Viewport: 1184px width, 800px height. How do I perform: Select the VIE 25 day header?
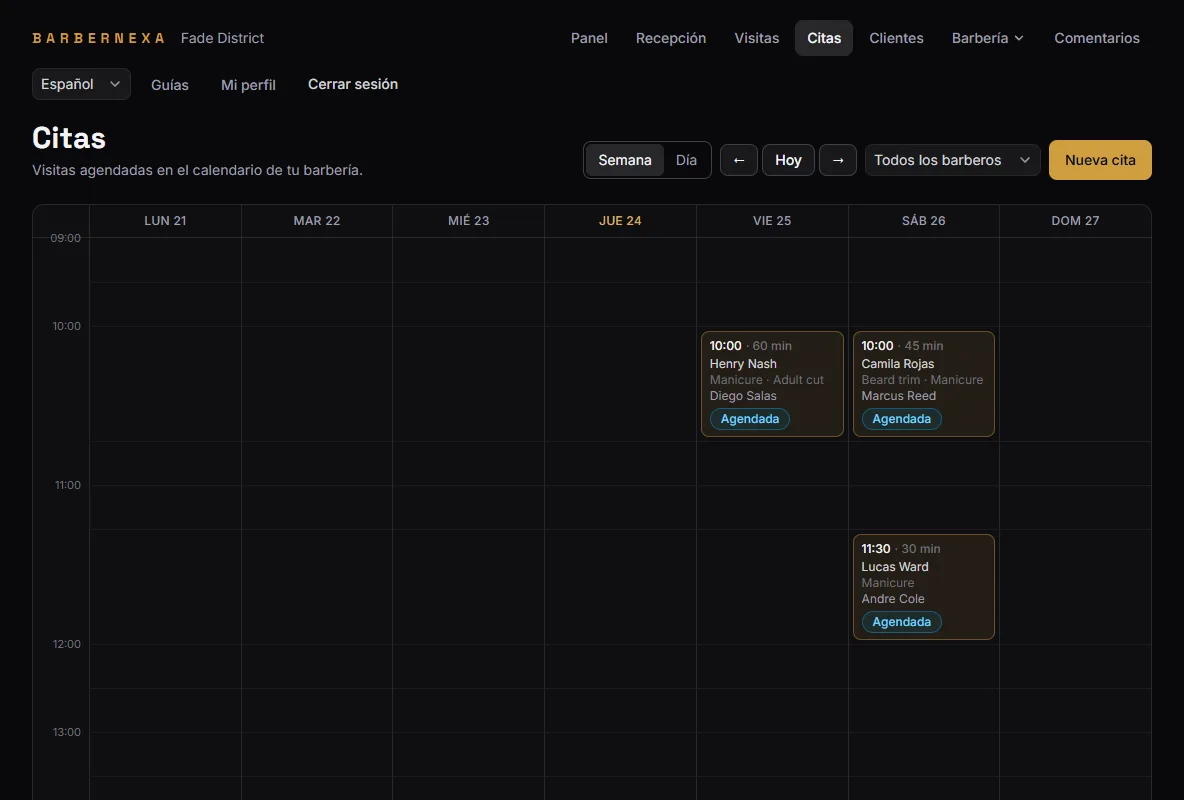tap(772, 221)
